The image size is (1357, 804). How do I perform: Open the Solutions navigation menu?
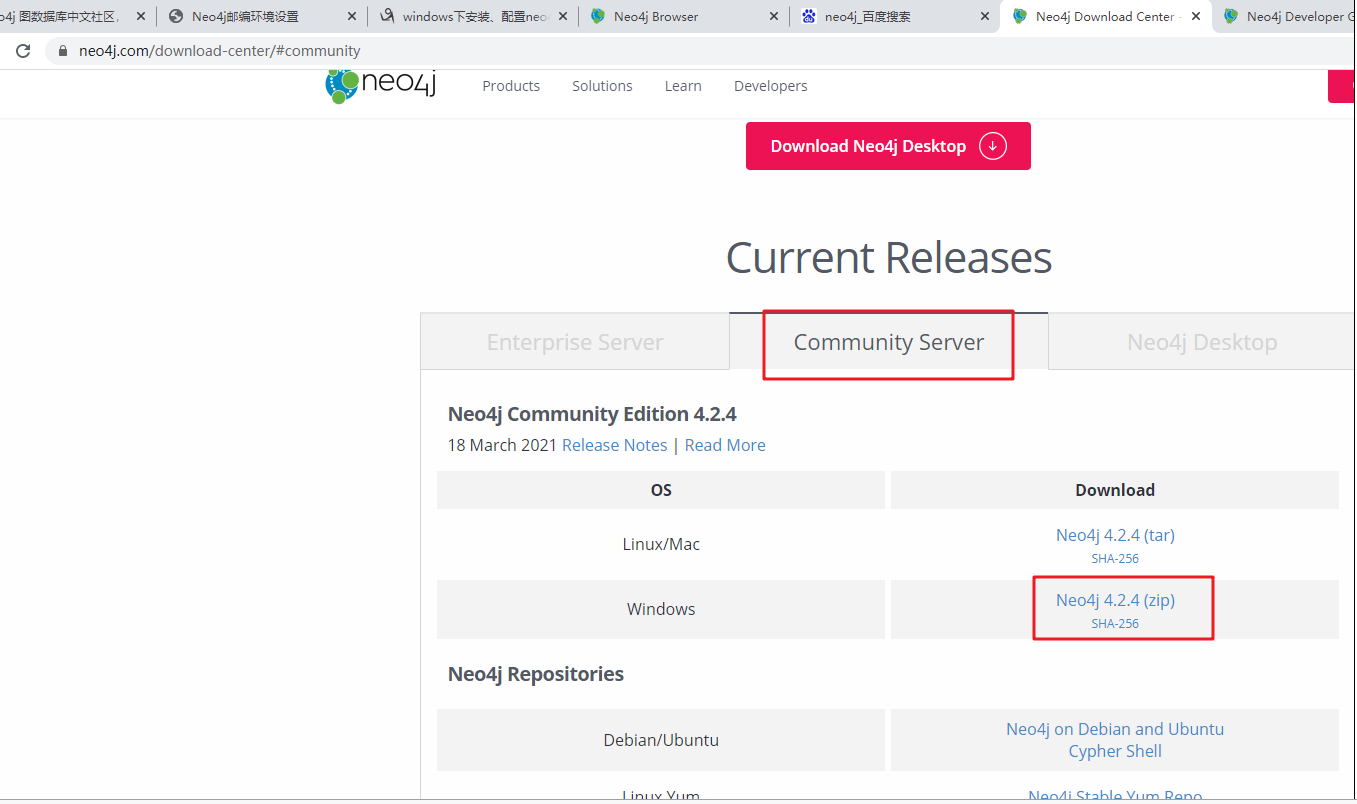602,86
